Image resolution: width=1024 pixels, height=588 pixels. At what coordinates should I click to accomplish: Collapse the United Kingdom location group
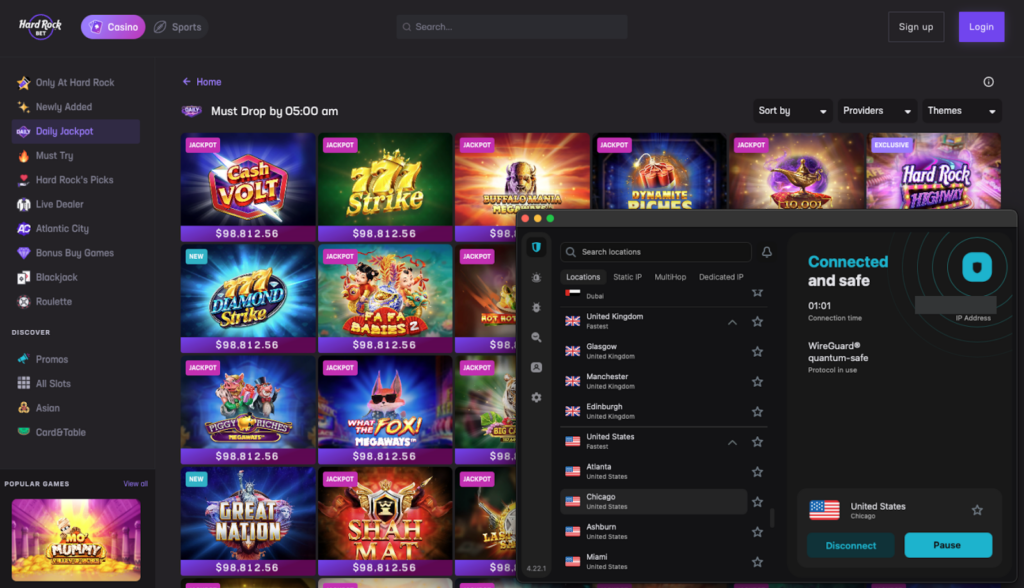coord(733,322)
